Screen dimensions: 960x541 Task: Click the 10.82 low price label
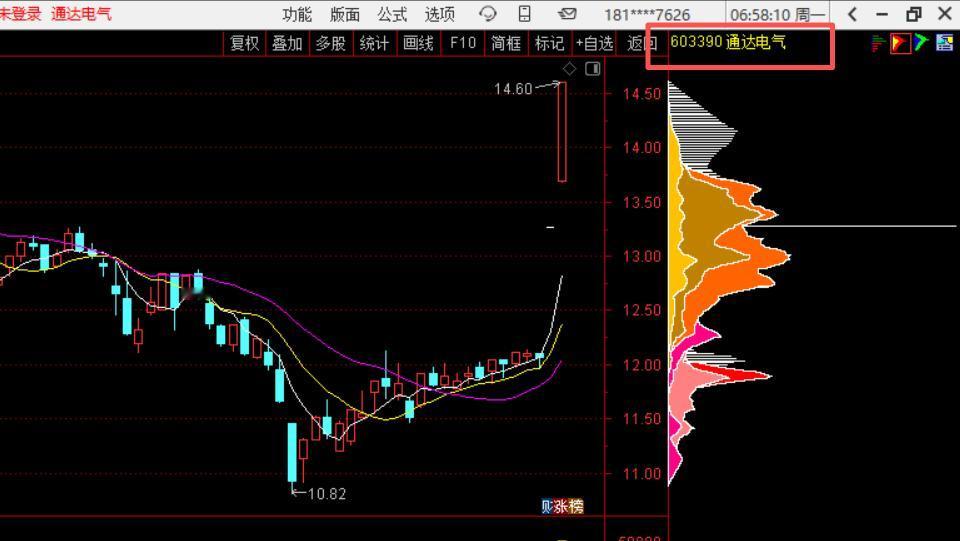(327, 494)
